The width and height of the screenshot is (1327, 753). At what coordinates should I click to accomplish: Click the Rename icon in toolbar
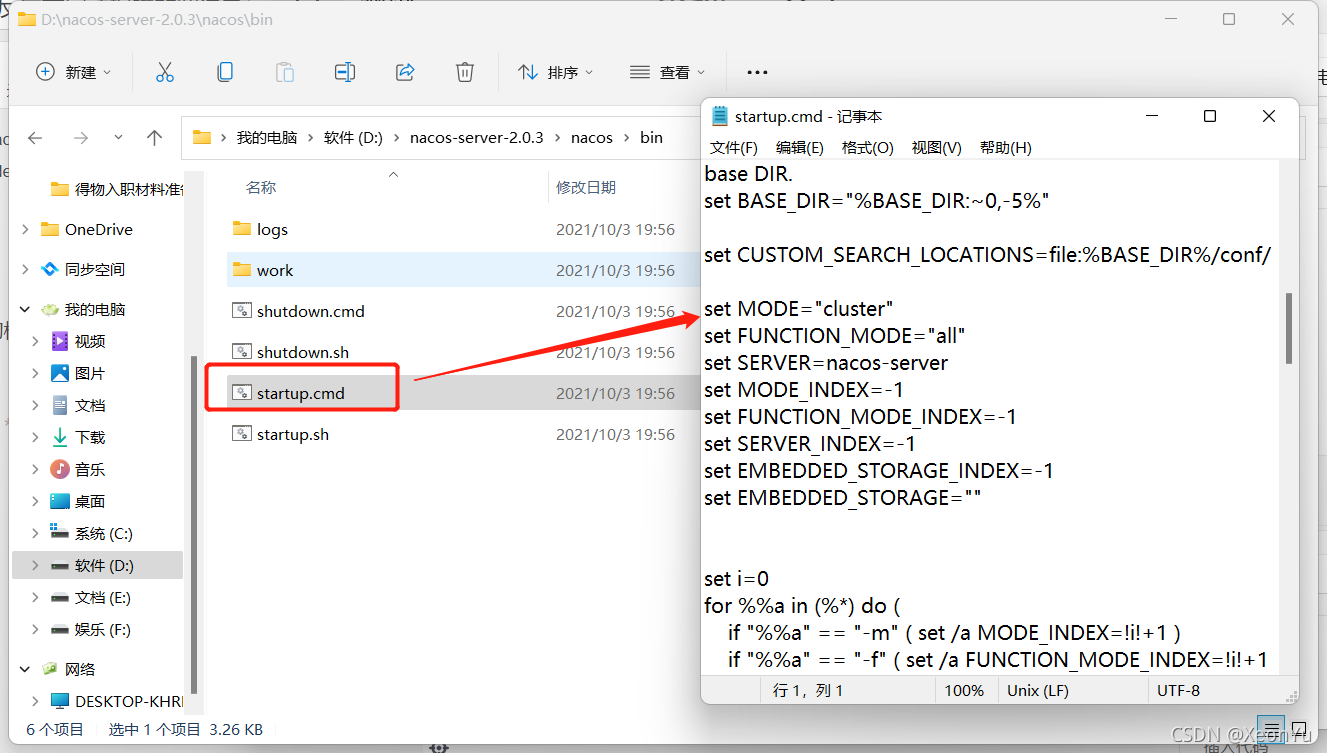coord(345,72)
